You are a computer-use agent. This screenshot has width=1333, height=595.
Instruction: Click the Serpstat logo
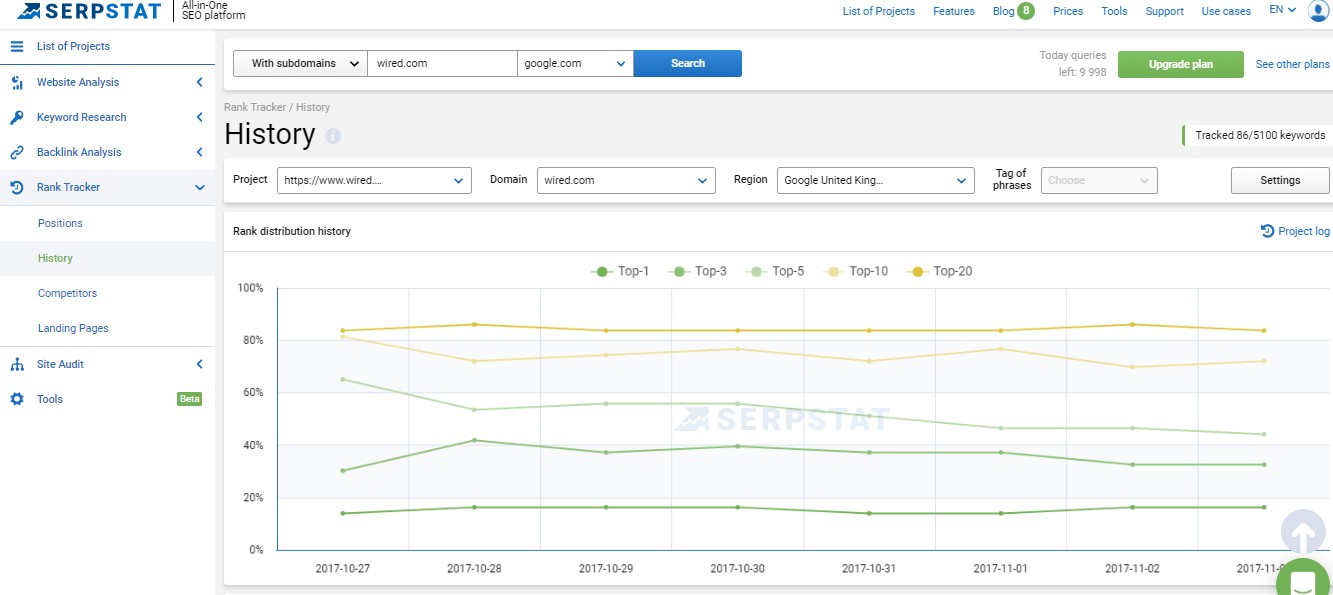(x=88, y=11)
